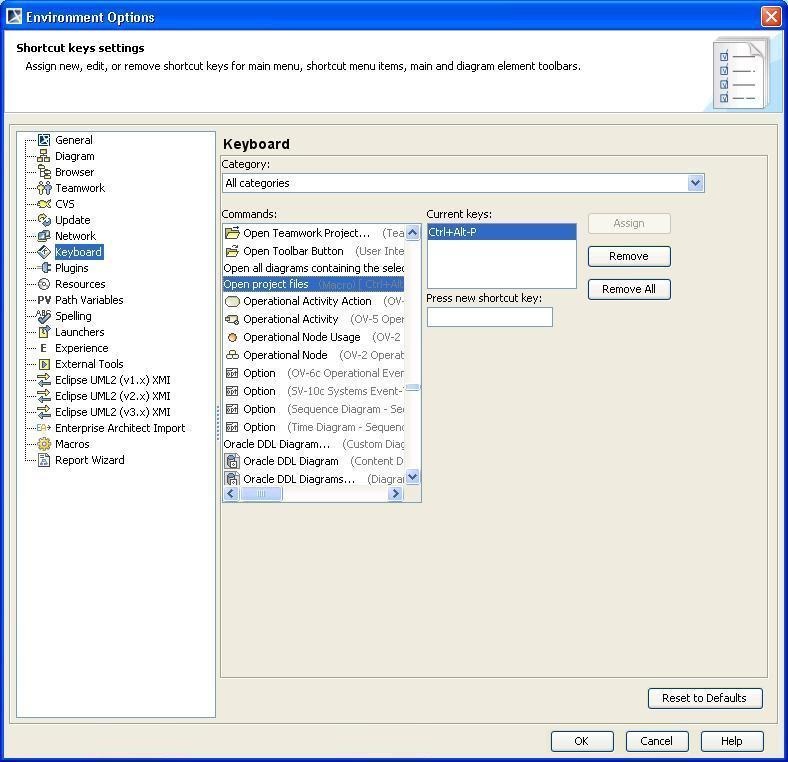
Task: Open the Category dropdown arrow
Action: coord(696,183)
